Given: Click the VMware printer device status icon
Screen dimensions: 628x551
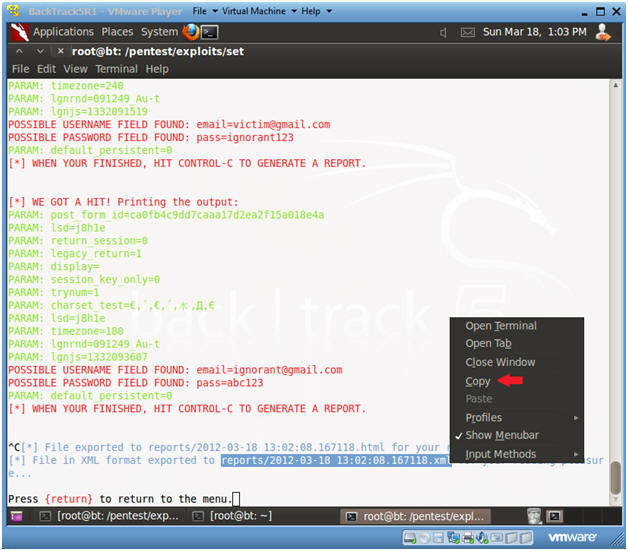Looking at the screenshot, I should tap(467, 538).
